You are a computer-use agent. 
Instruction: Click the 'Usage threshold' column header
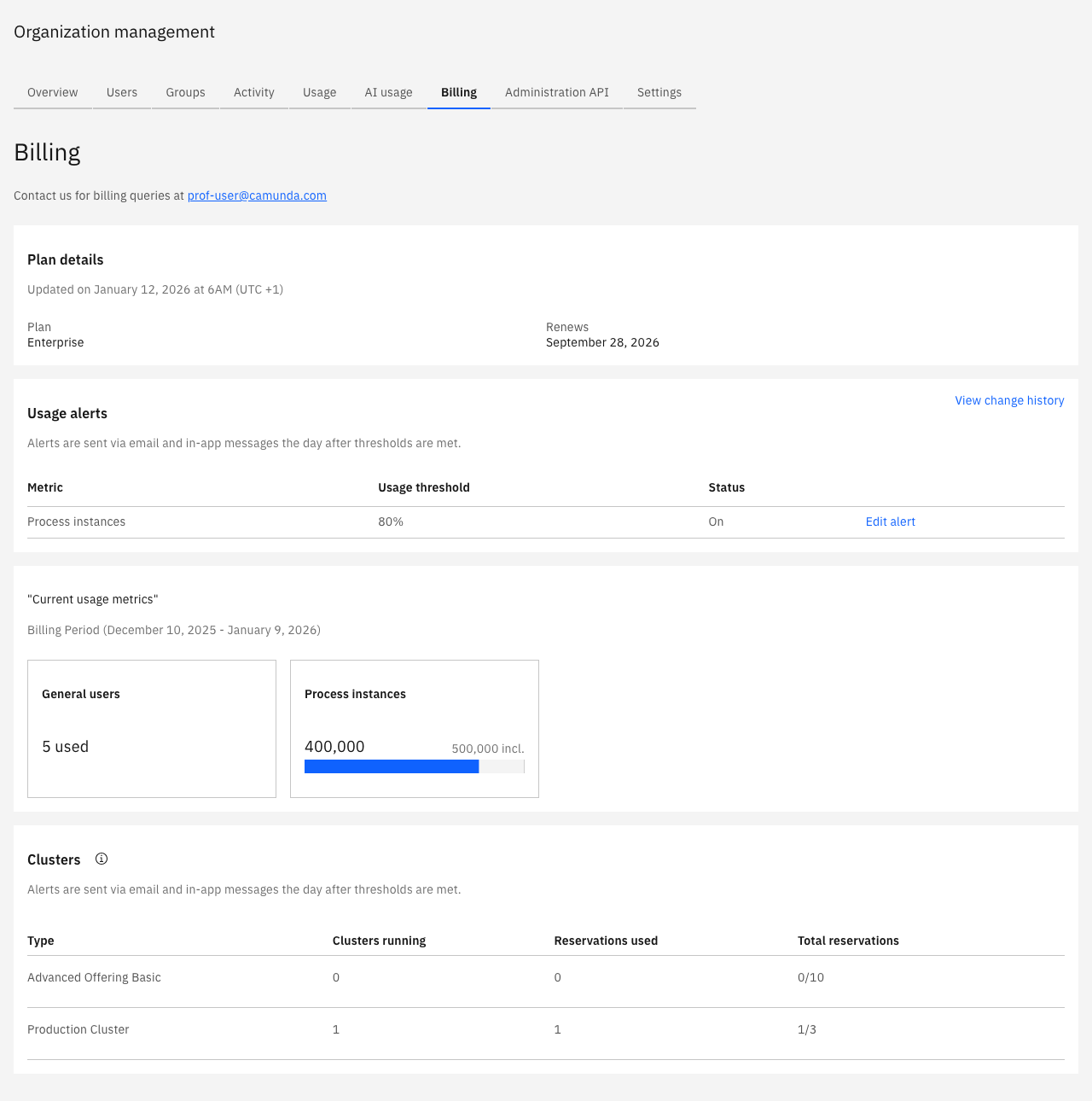click(x=424, y=487)
